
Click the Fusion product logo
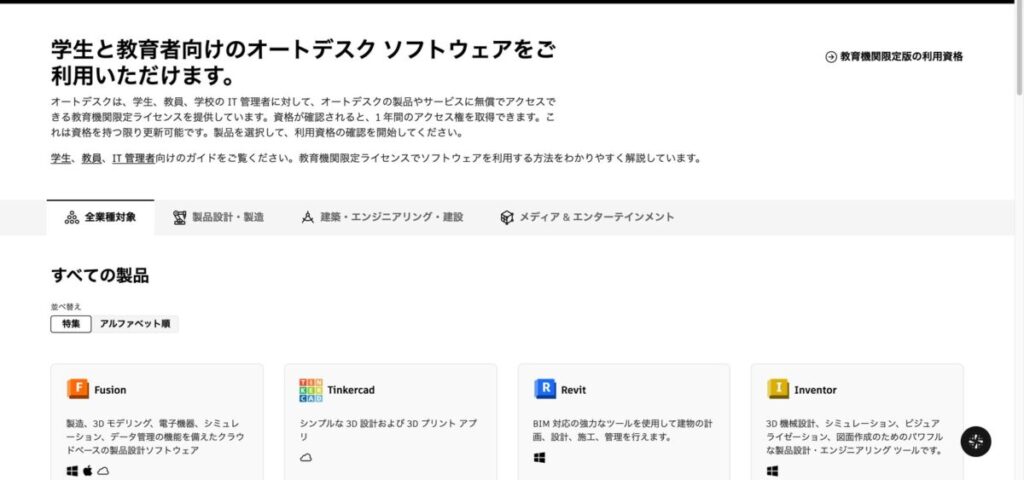point(78,389)
